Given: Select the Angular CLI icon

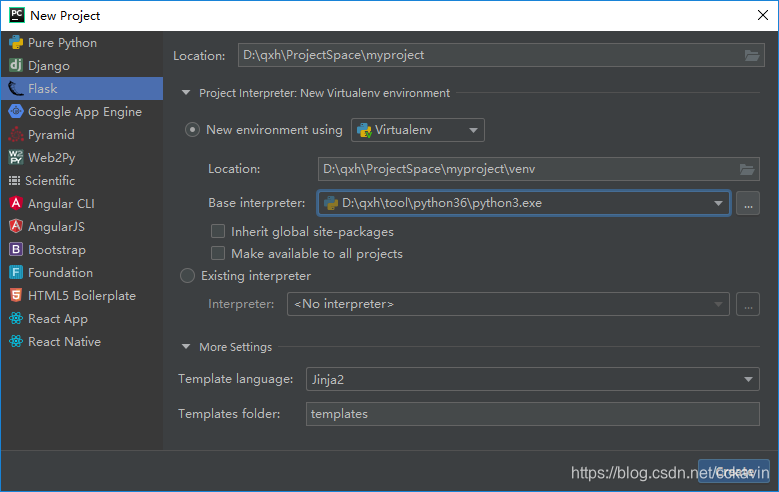Looking at the screenshot, I should pyautogui.click(x=16, y=203).
